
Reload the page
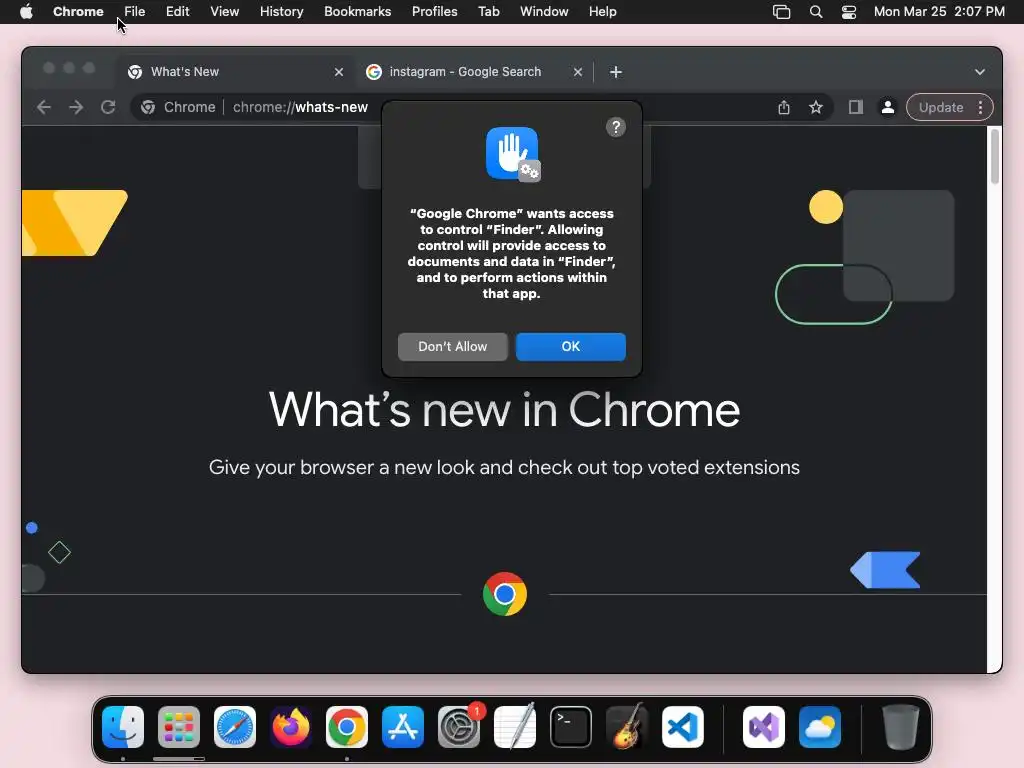(x=108, y=107)
